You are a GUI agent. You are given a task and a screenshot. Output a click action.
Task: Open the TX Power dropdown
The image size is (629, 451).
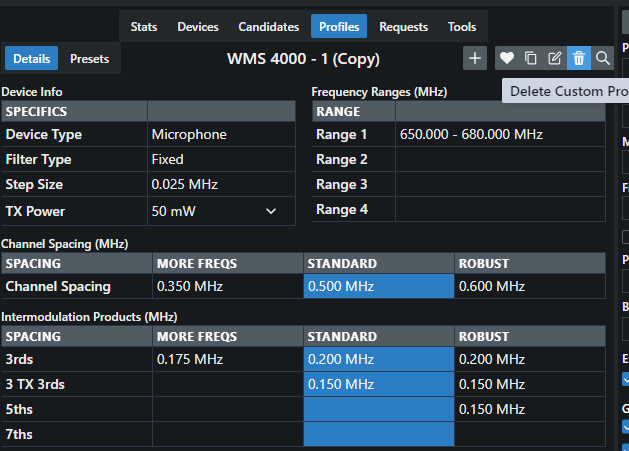point(221,211)
